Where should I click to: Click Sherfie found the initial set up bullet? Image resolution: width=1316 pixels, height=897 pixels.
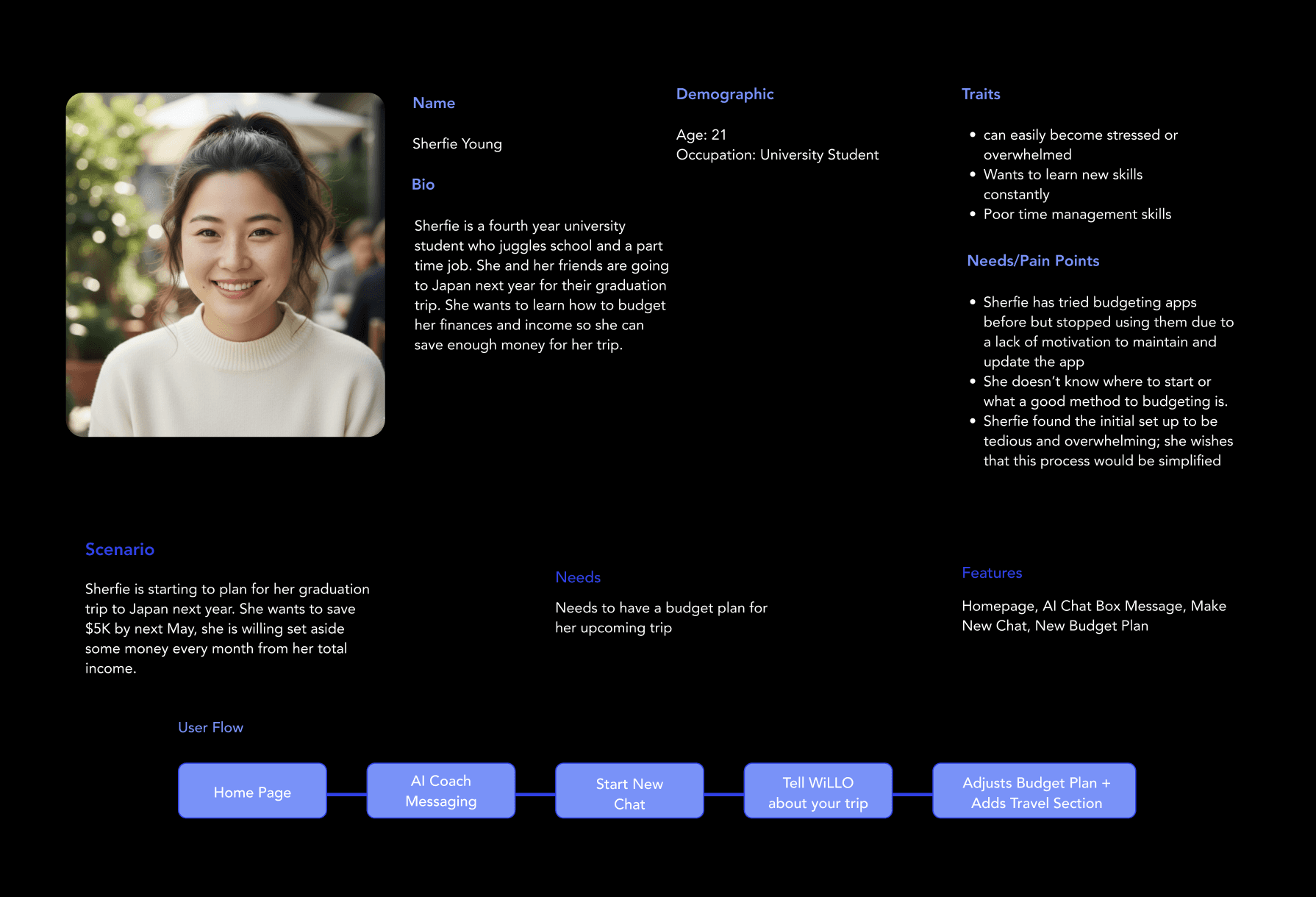point(1101,440)
